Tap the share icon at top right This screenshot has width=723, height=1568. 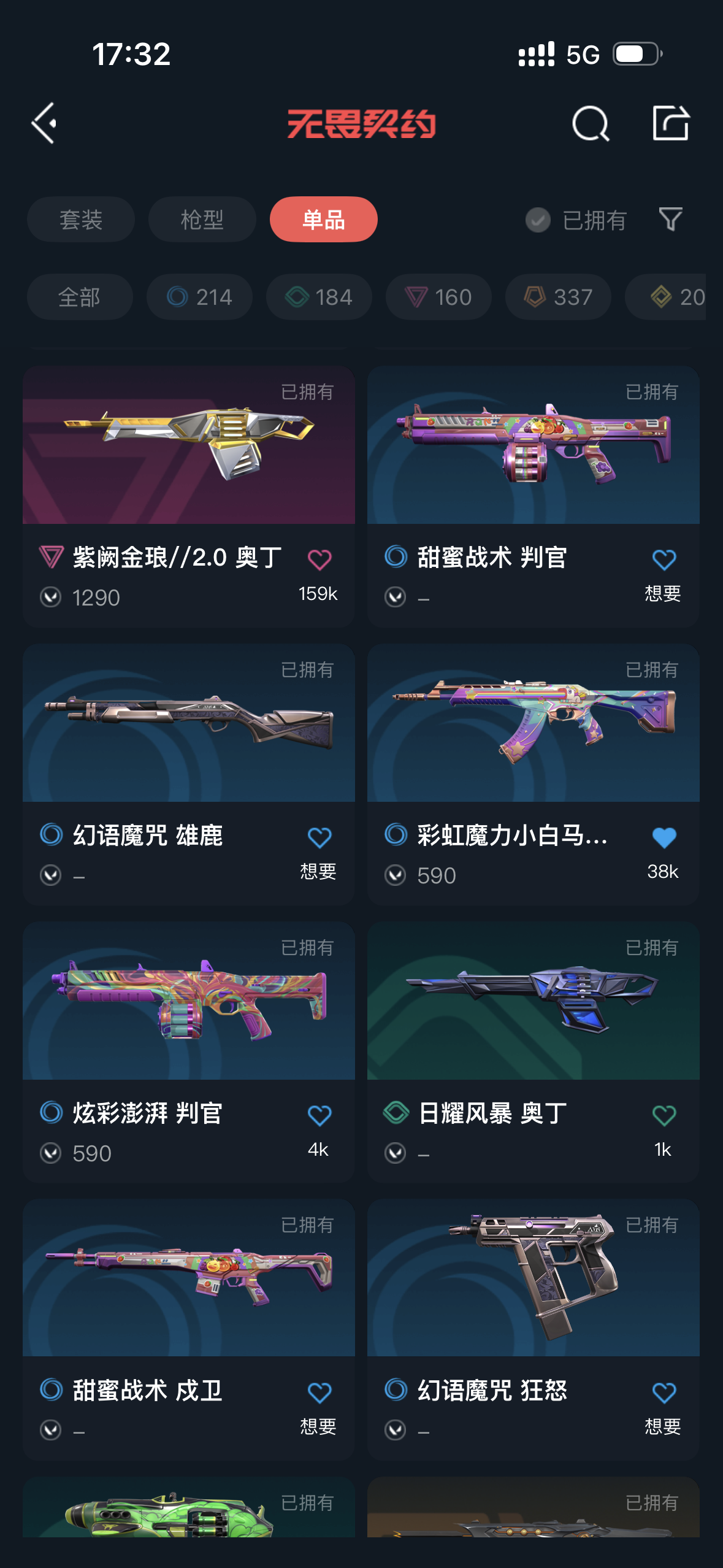point(670,123)
